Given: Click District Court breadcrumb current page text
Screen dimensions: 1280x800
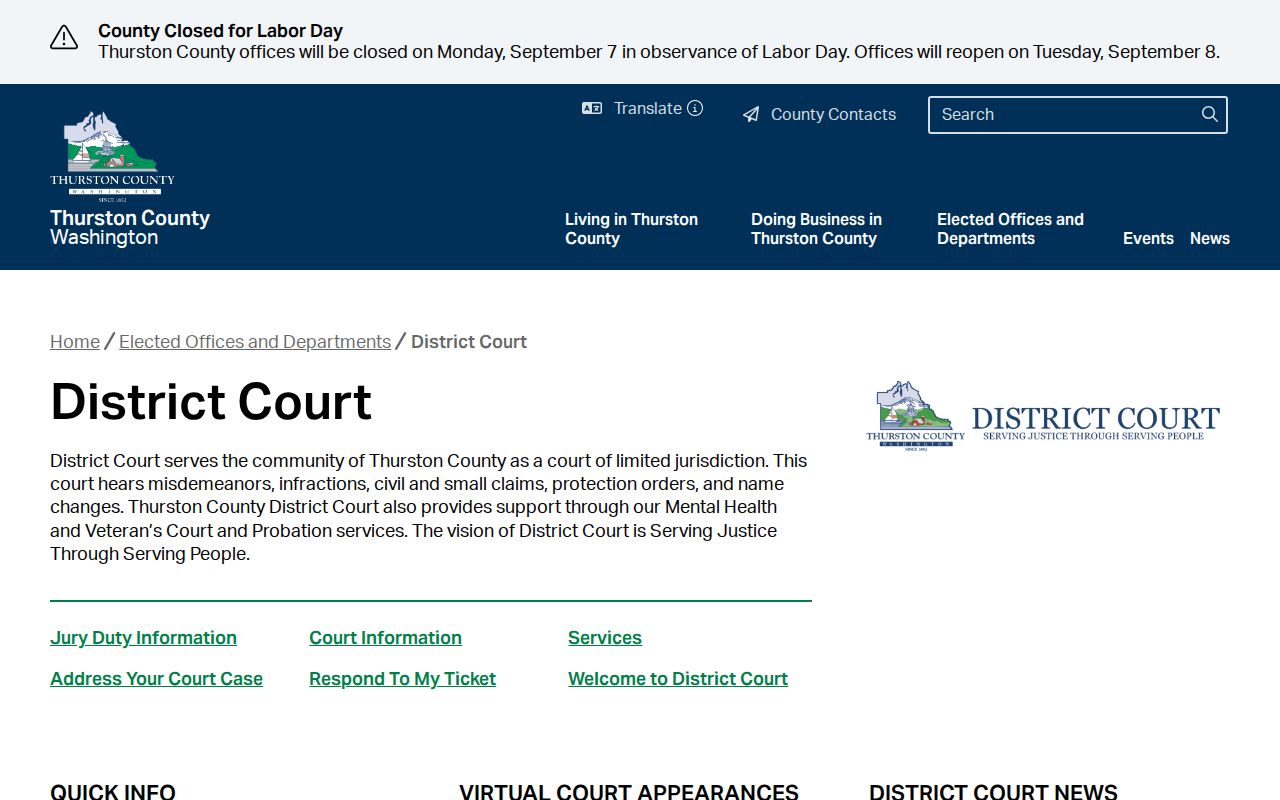Looking at the screenshot, I should 469,342.
